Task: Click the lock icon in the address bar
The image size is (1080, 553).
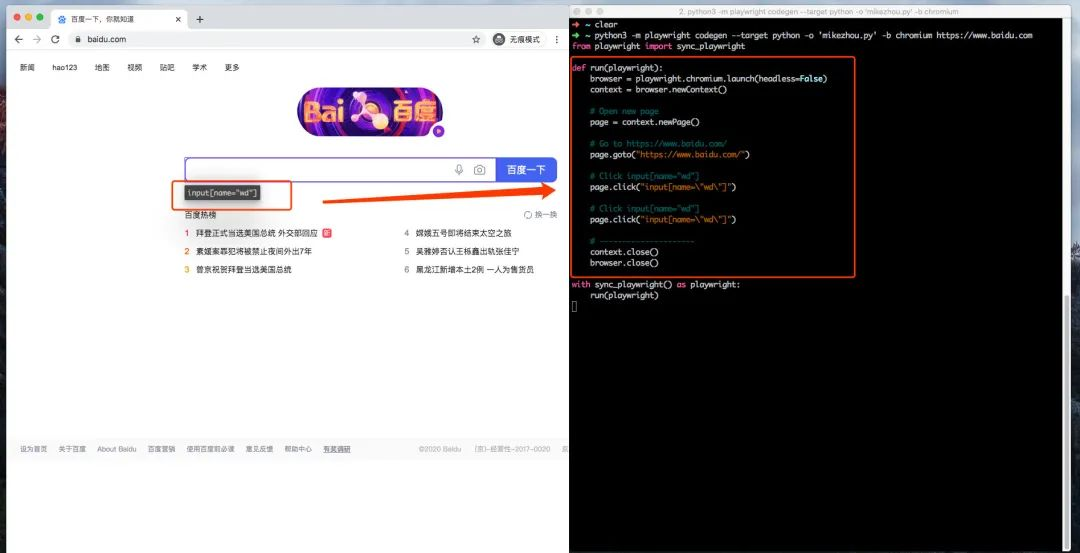Action: (x=78, y=39)
